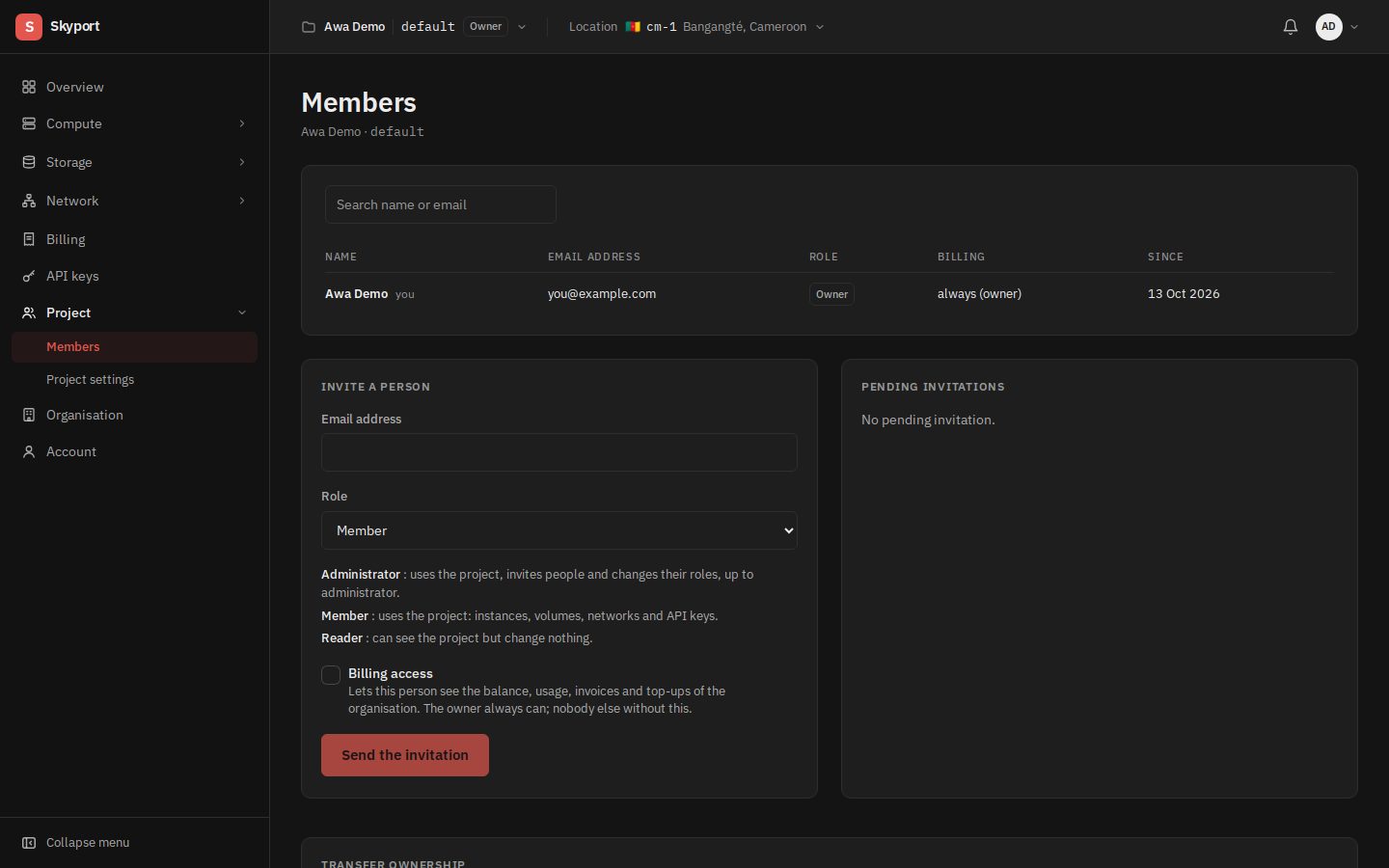Image resolution: width=1389 pixels, height=868 pixels.
Task: Click the Organisation building icon
Action: (x=29, y=415)
